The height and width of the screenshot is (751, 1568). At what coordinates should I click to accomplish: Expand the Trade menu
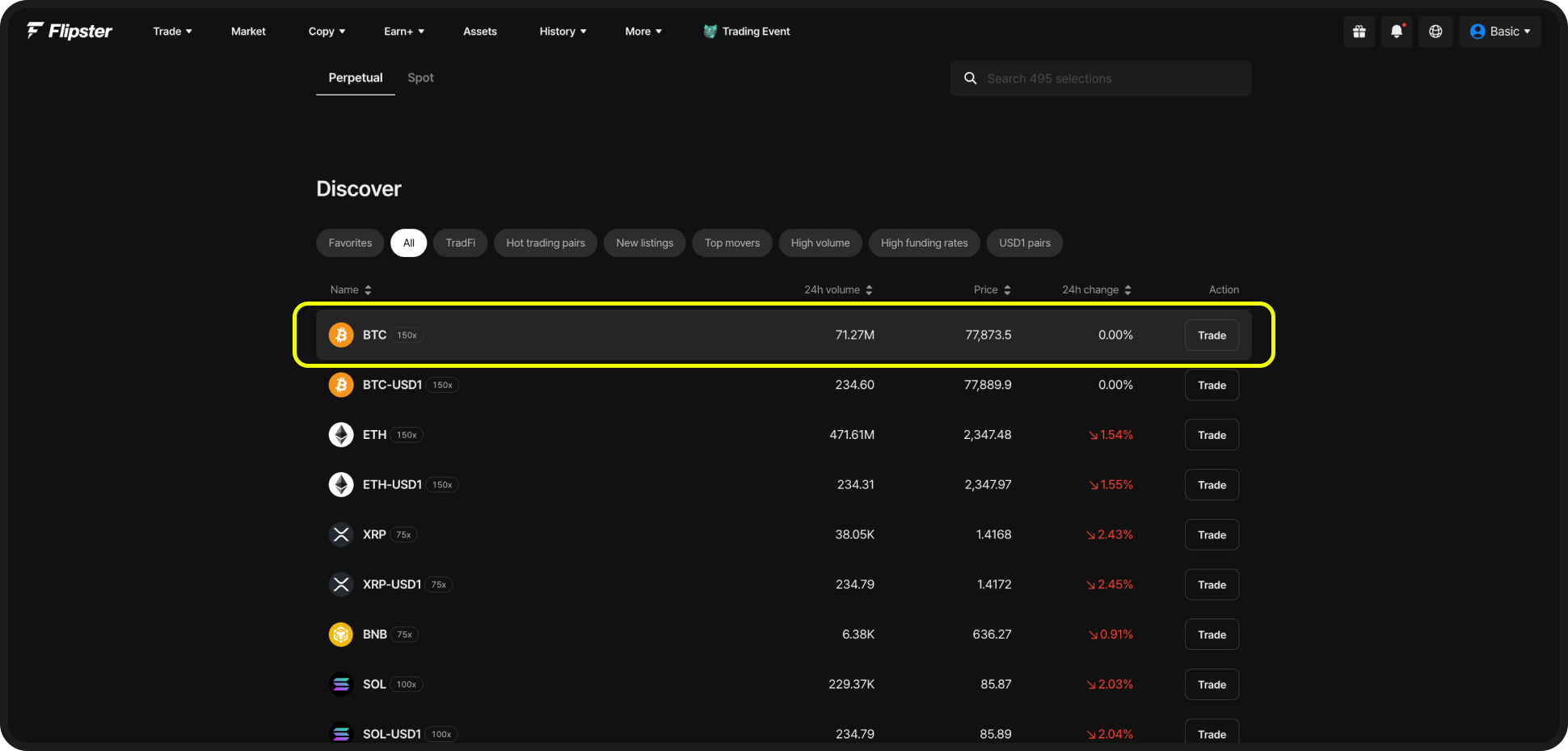pos(172,32)
